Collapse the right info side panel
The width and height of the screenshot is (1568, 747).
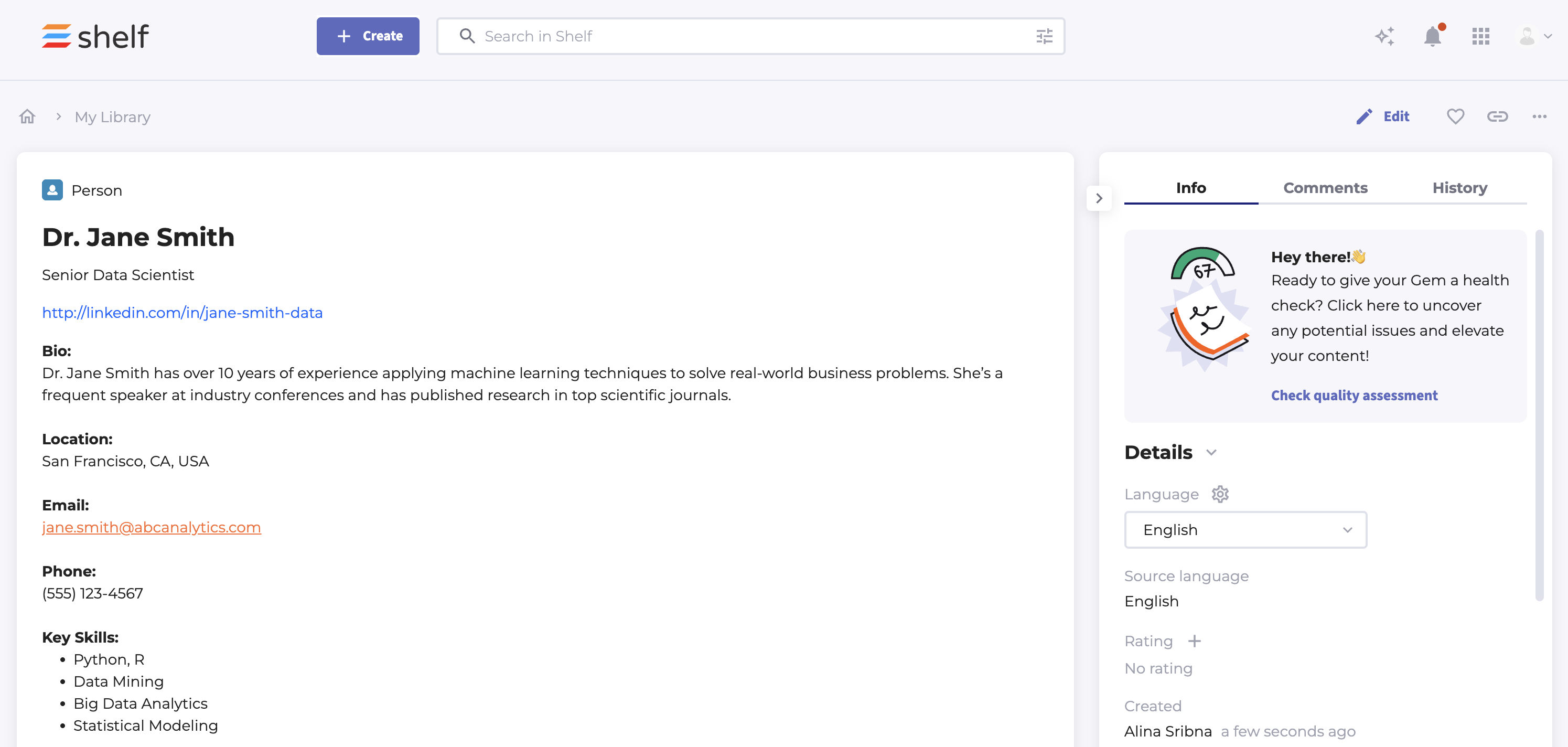click(1099, 198)
